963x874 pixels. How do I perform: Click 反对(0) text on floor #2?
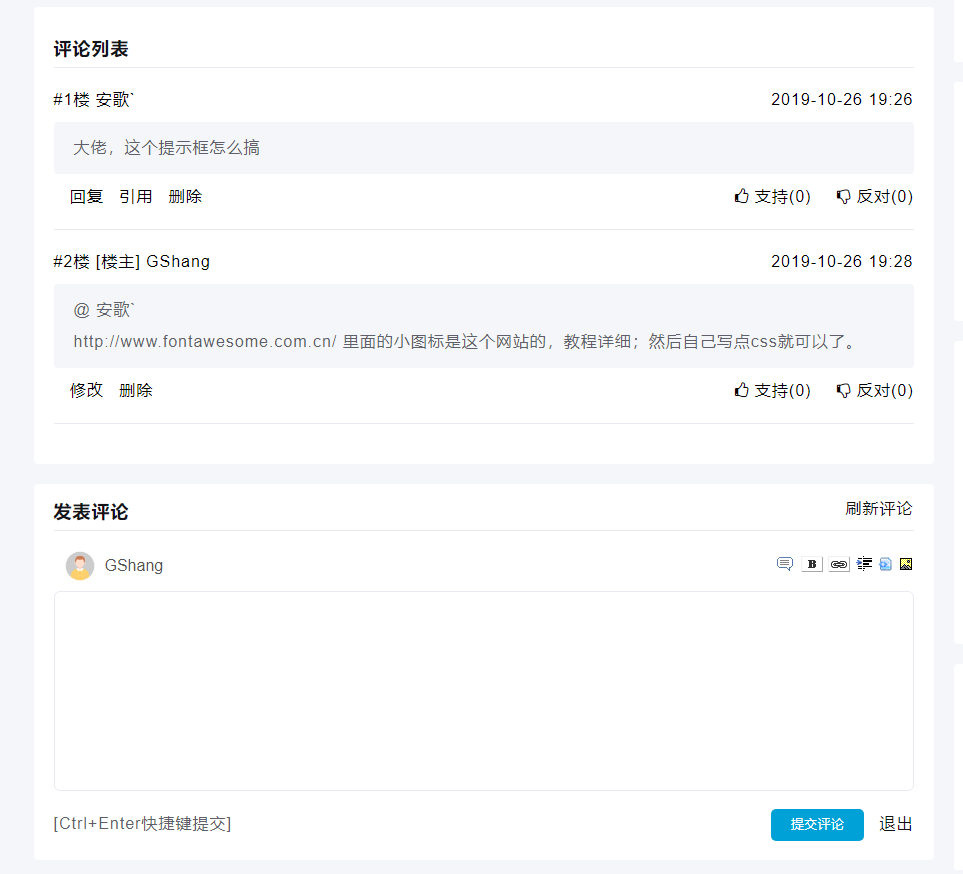click(884, 391)
